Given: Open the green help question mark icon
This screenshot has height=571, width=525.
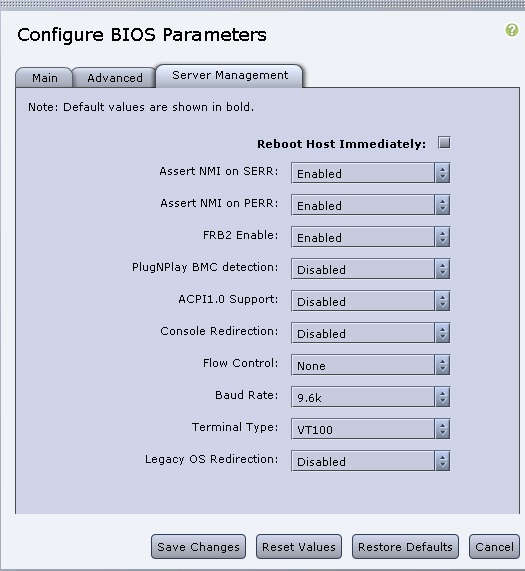Looking at the screenshot, I should coord(512,30).
